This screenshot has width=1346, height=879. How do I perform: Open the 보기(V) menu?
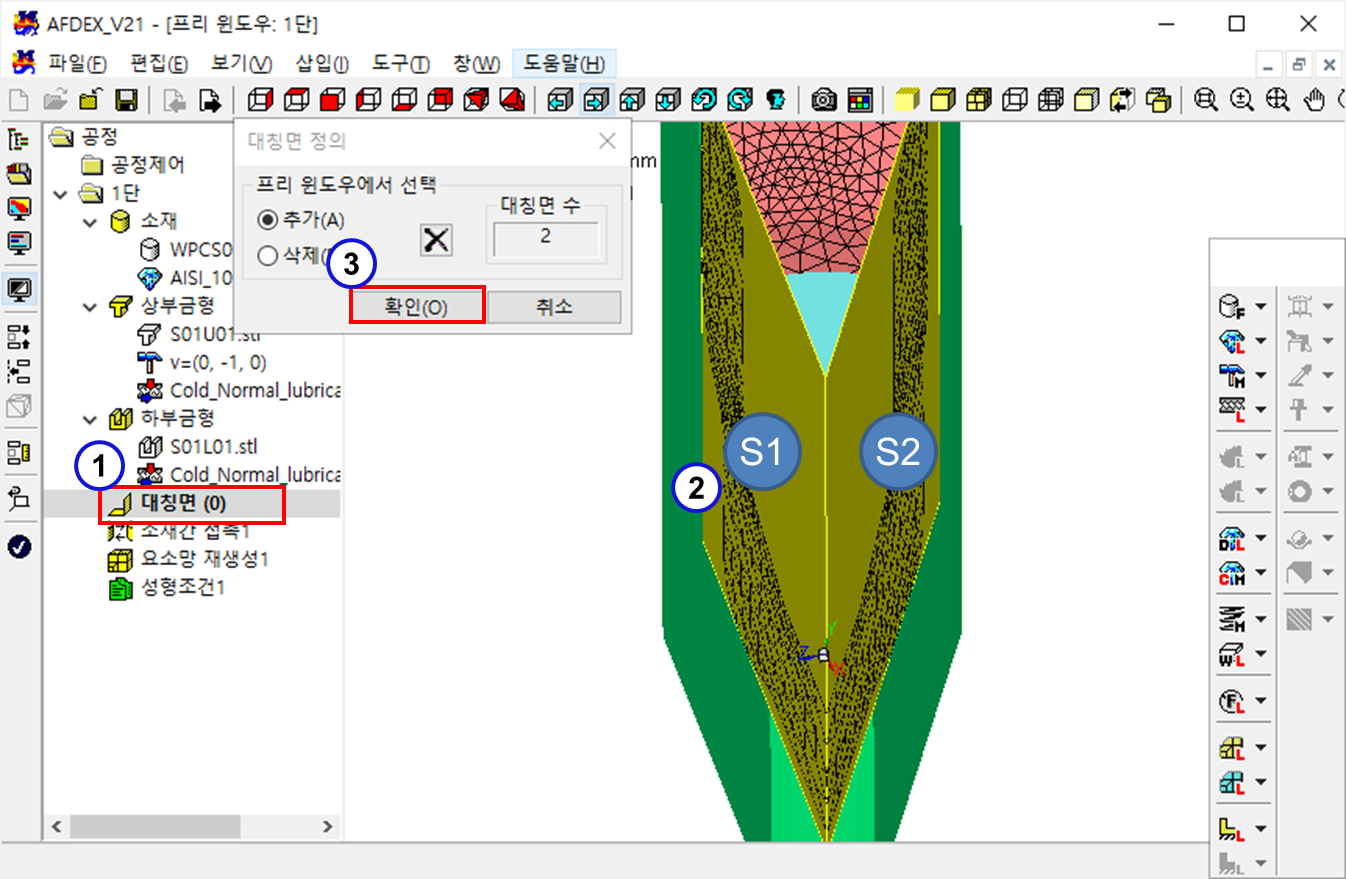(241, 64)
